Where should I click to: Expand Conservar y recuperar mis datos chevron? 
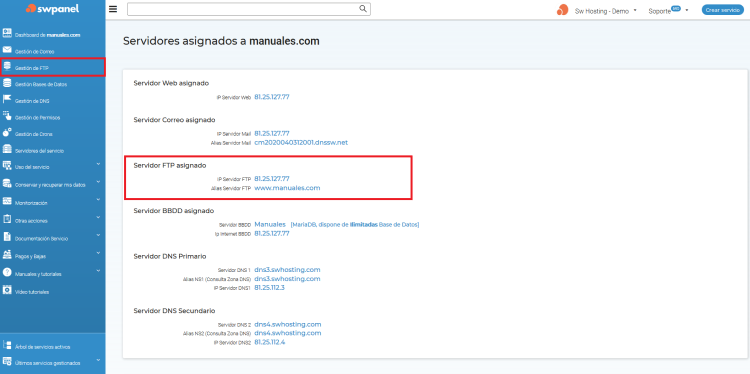pos(98,182)
